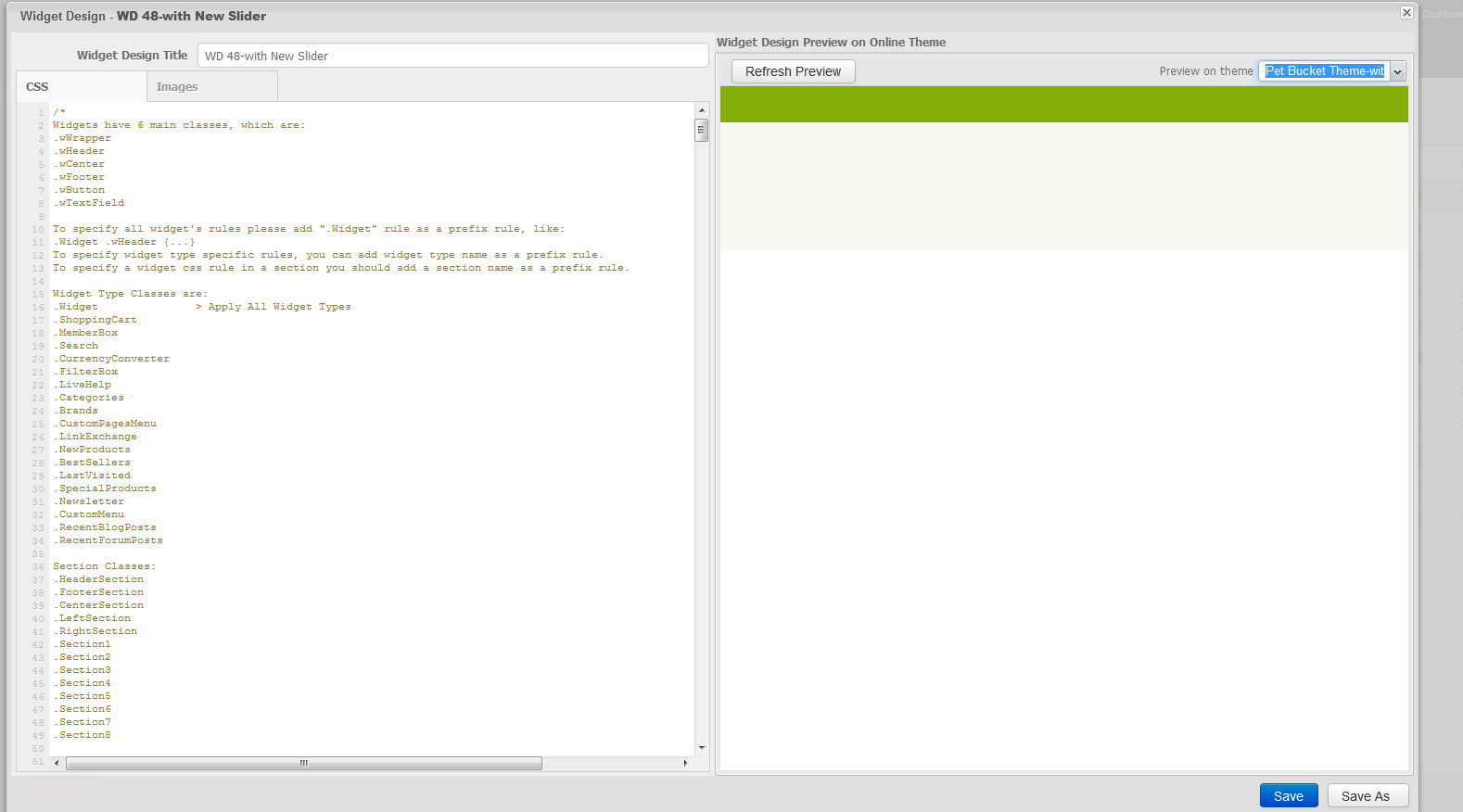Focus the Widget Design Title field

(x=452, y=56)
